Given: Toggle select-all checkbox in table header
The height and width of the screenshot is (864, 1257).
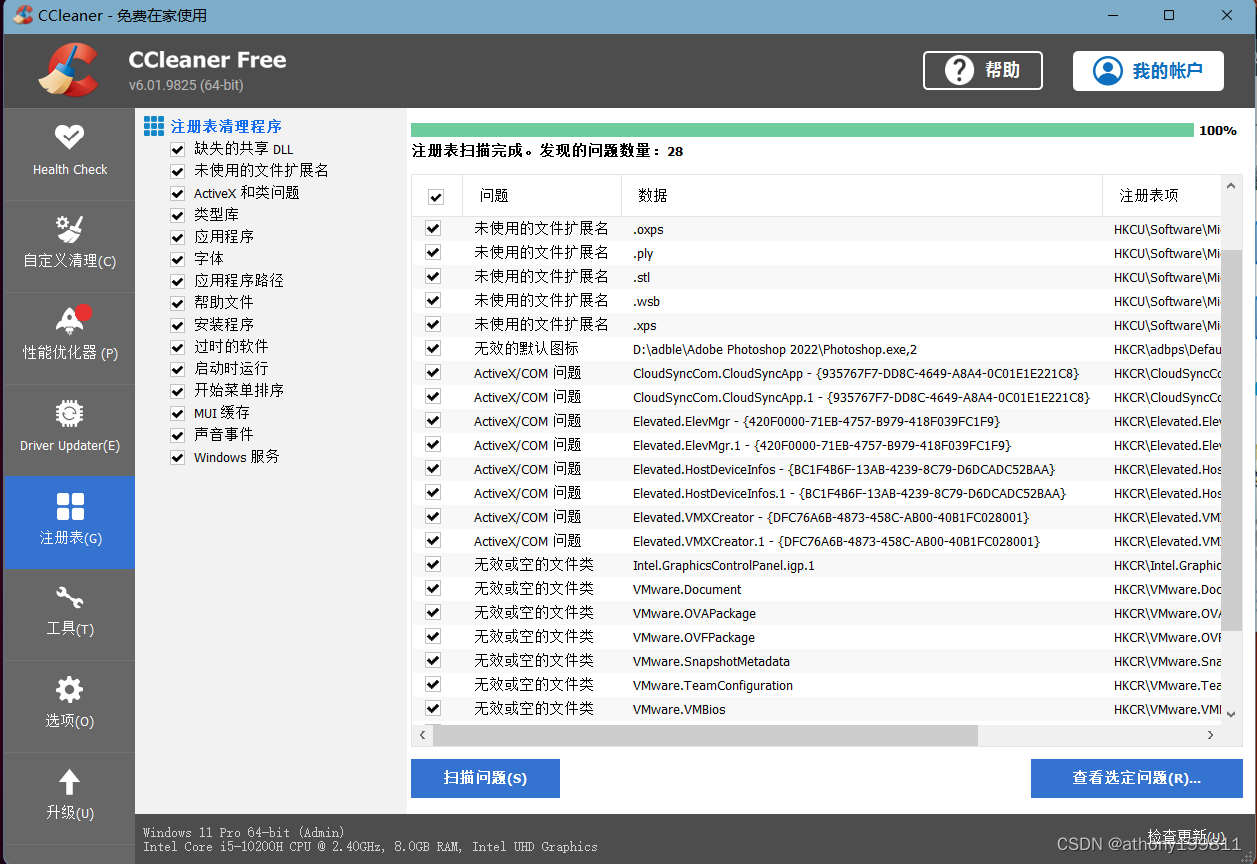Looking at the screenshot, I should [x=436, y=197].
